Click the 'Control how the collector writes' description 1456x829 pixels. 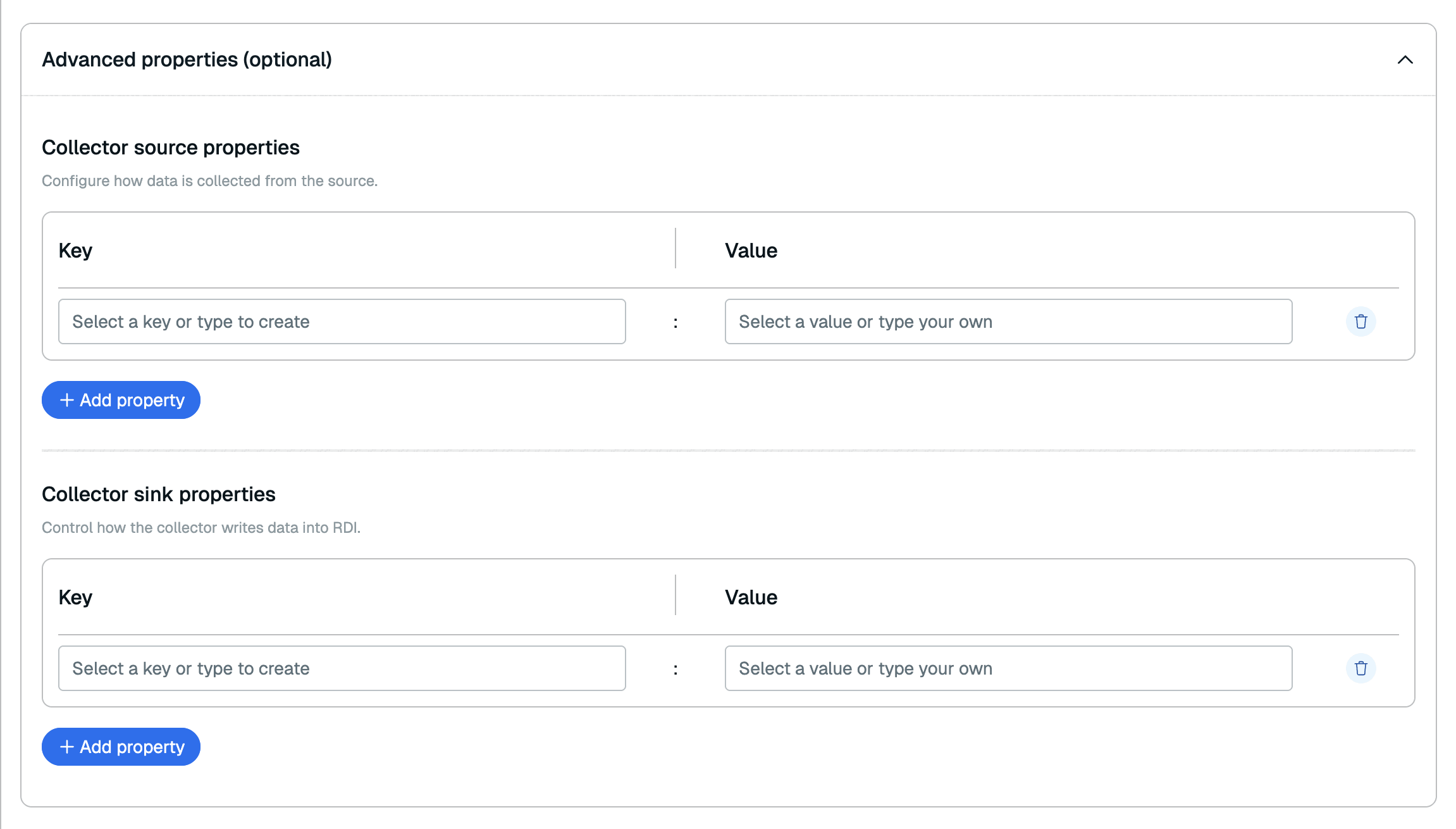pos(201,528)
